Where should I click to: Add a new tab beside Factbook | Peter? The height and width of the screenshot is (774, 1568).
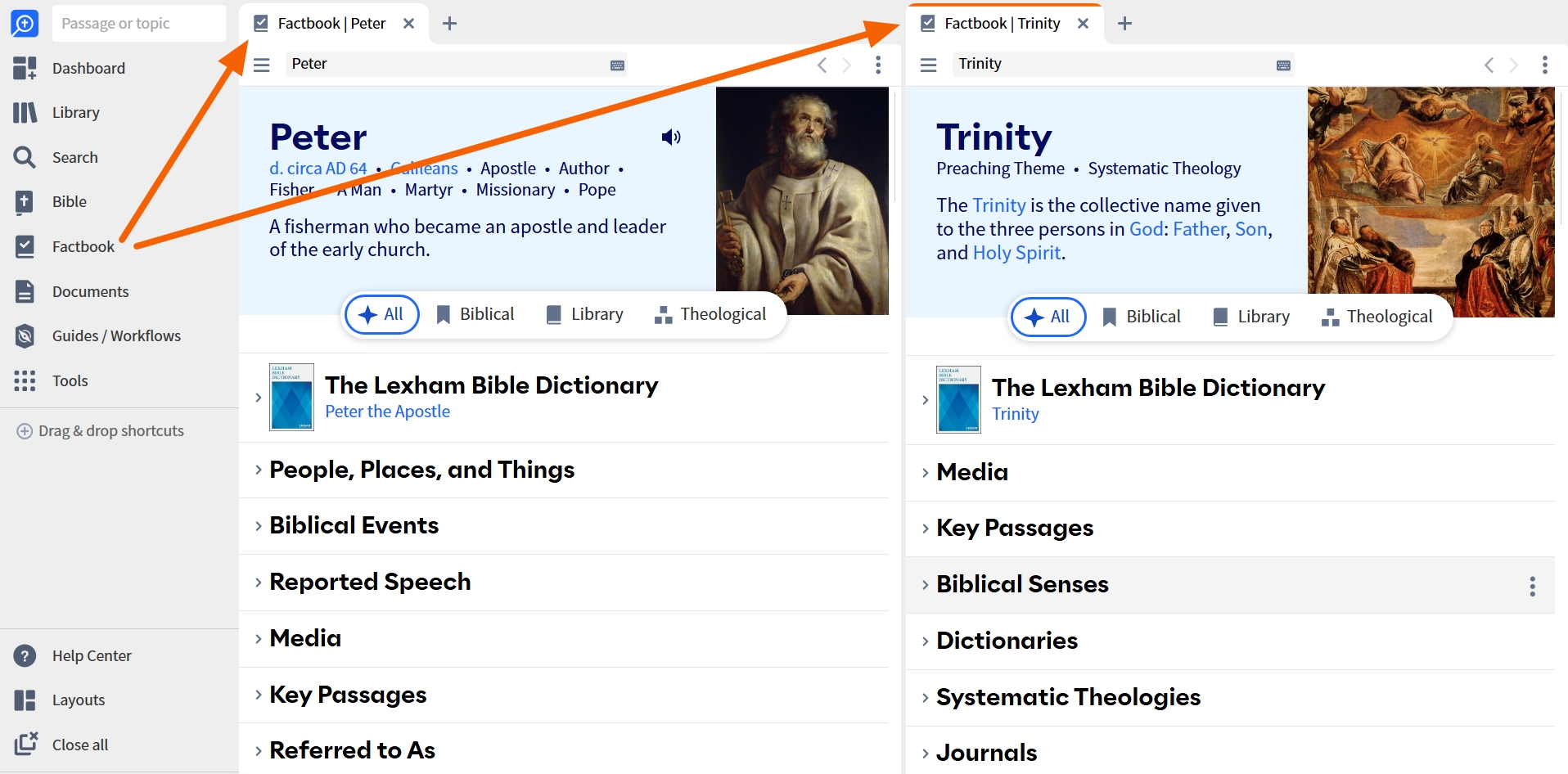pos(449,24)
